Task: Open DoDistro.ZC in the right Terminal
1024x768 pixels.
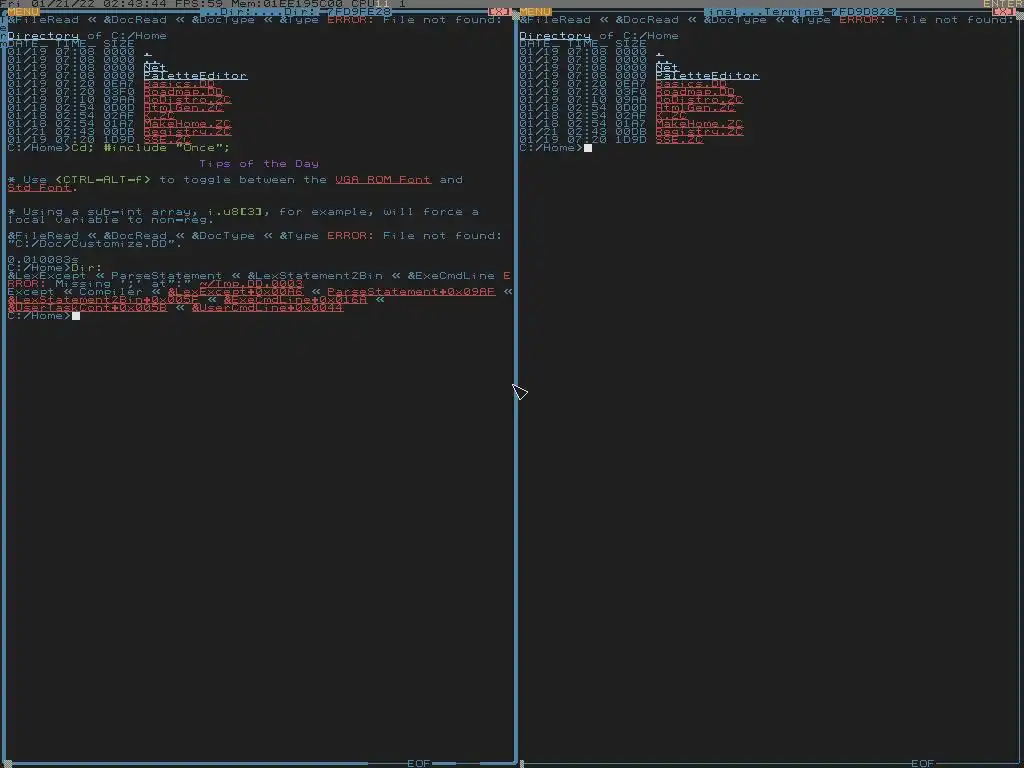Action: pos(699,99)
